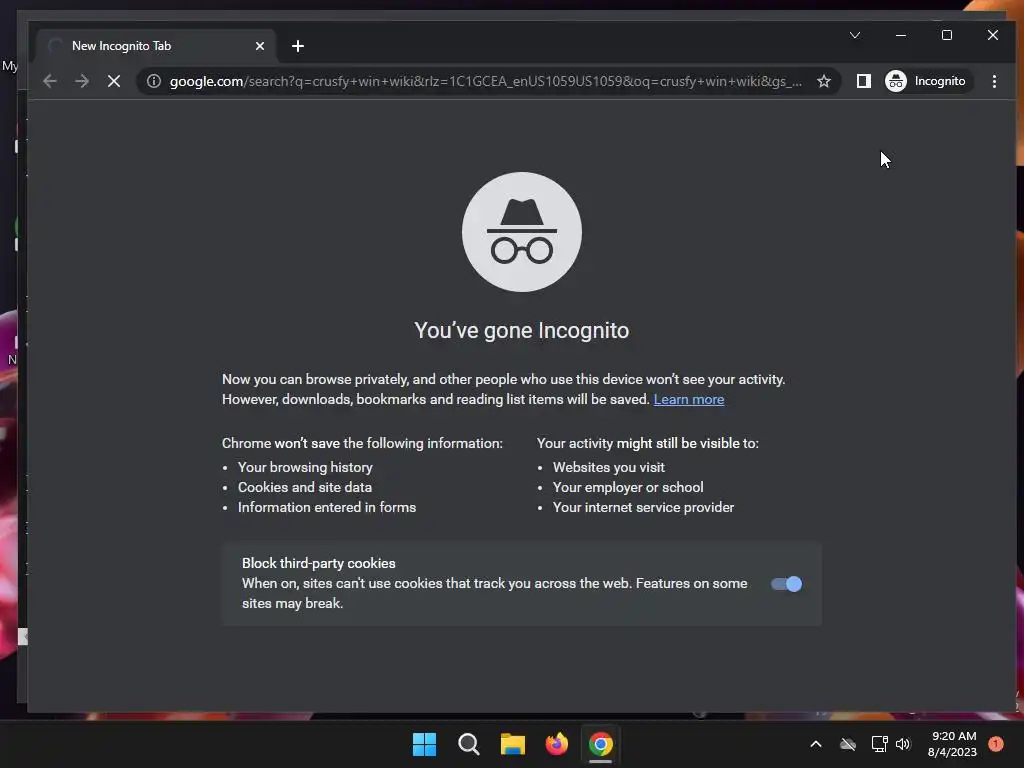Image resolution: width=1024 pixels, height=768 pixels.
Task: Click the 'You've gone Incognito' heading
Action: pos(522,330)
